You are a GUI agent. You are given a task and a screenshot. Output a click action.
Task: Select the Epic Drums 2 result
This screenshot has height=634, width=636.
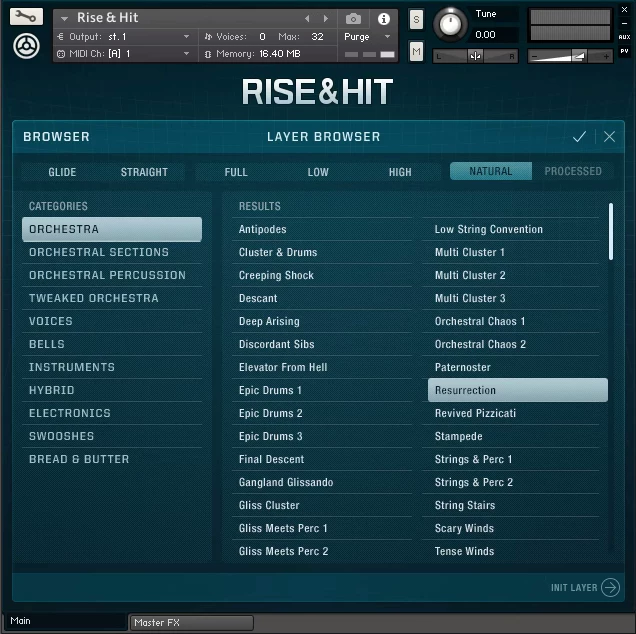tap(322, 413)
